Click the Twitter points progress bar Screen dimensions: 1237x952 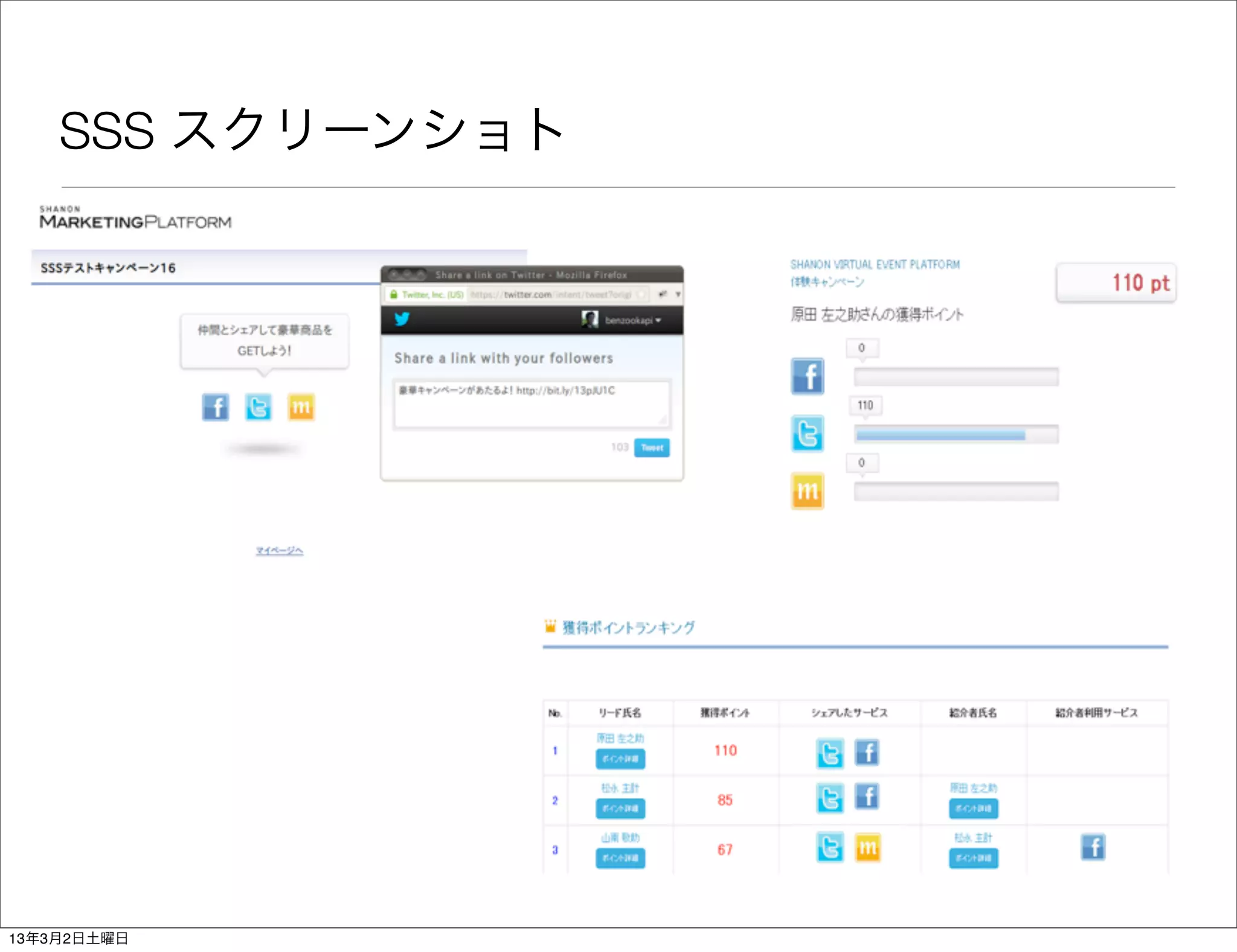coord(956,434)
